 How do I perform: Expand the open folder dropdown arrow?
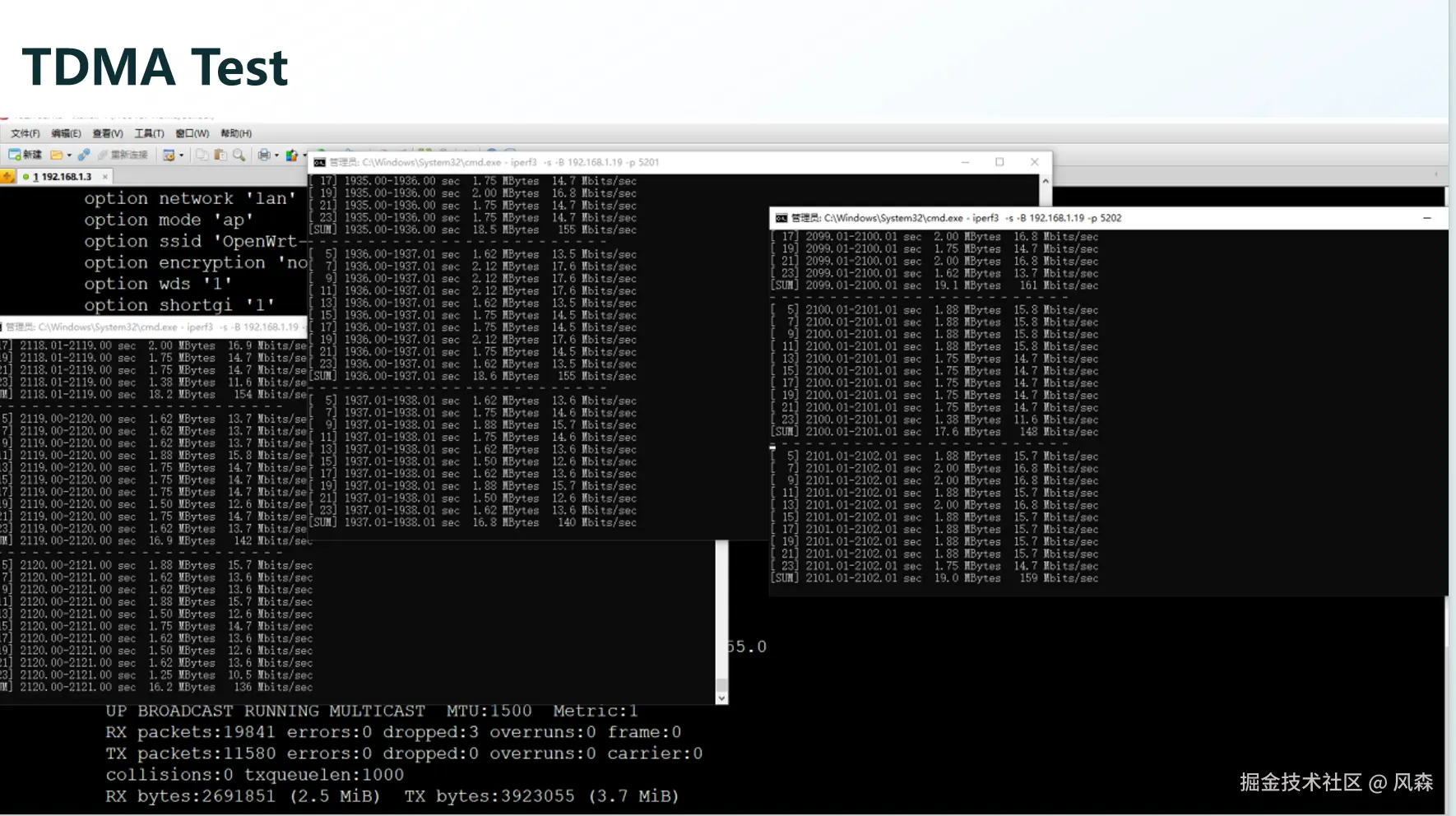click(x=69, y=155)
